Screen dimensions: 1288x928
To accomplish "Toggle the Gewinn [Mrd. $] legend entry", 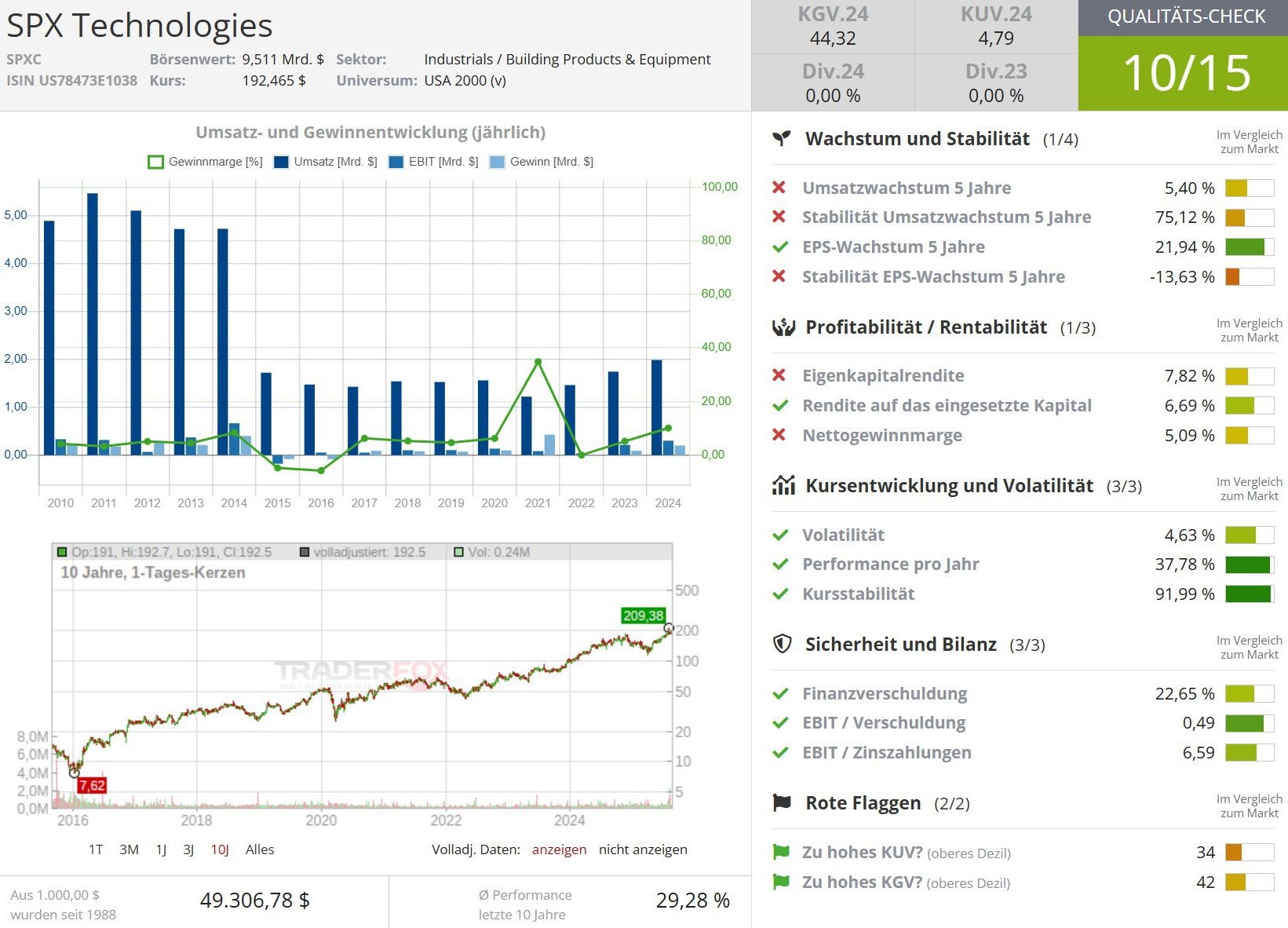I will [x=542, y=162].
